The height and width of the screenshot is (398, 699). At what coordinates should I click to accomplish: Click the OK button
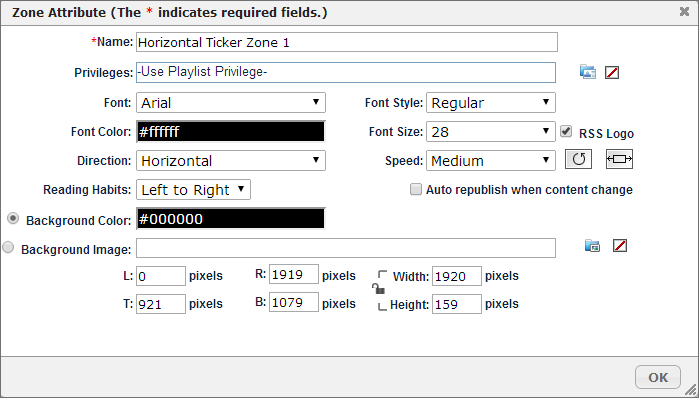pyautogui.click(x=658, y=377)
